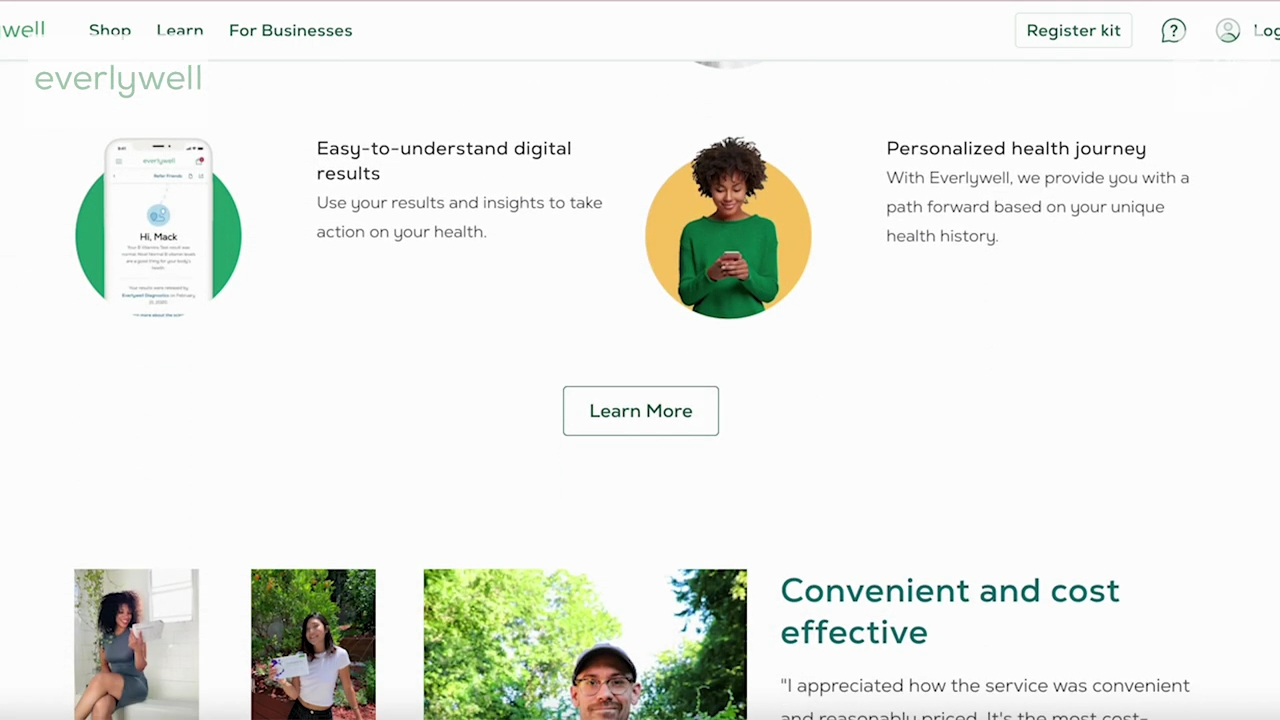Click the Easy-to-understand digital results heading

[444, 160]
